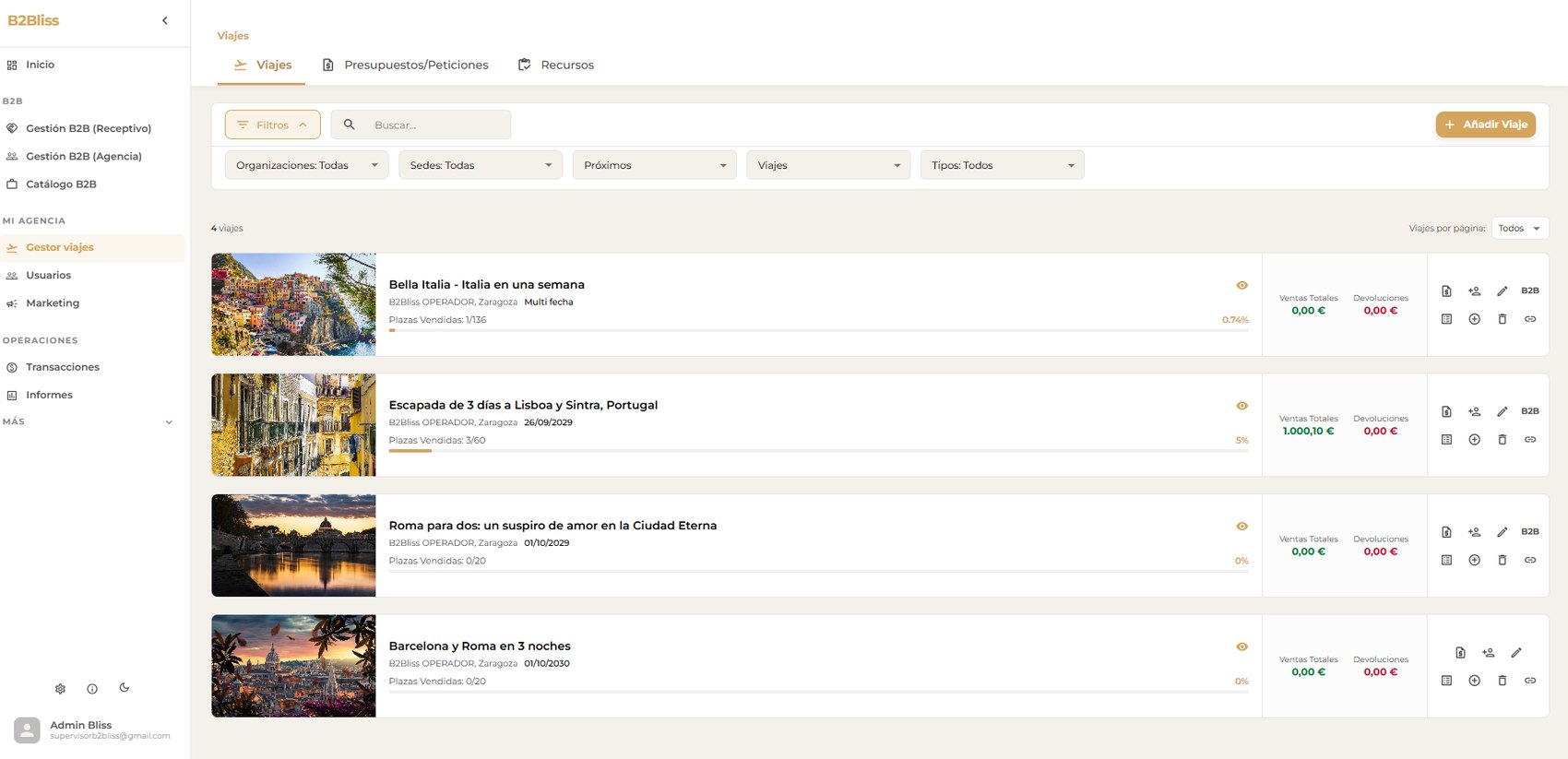The image size is (1568, 759).
Task: Click plus-circle icon on Bella Italia row
Action: [1474, 319]
